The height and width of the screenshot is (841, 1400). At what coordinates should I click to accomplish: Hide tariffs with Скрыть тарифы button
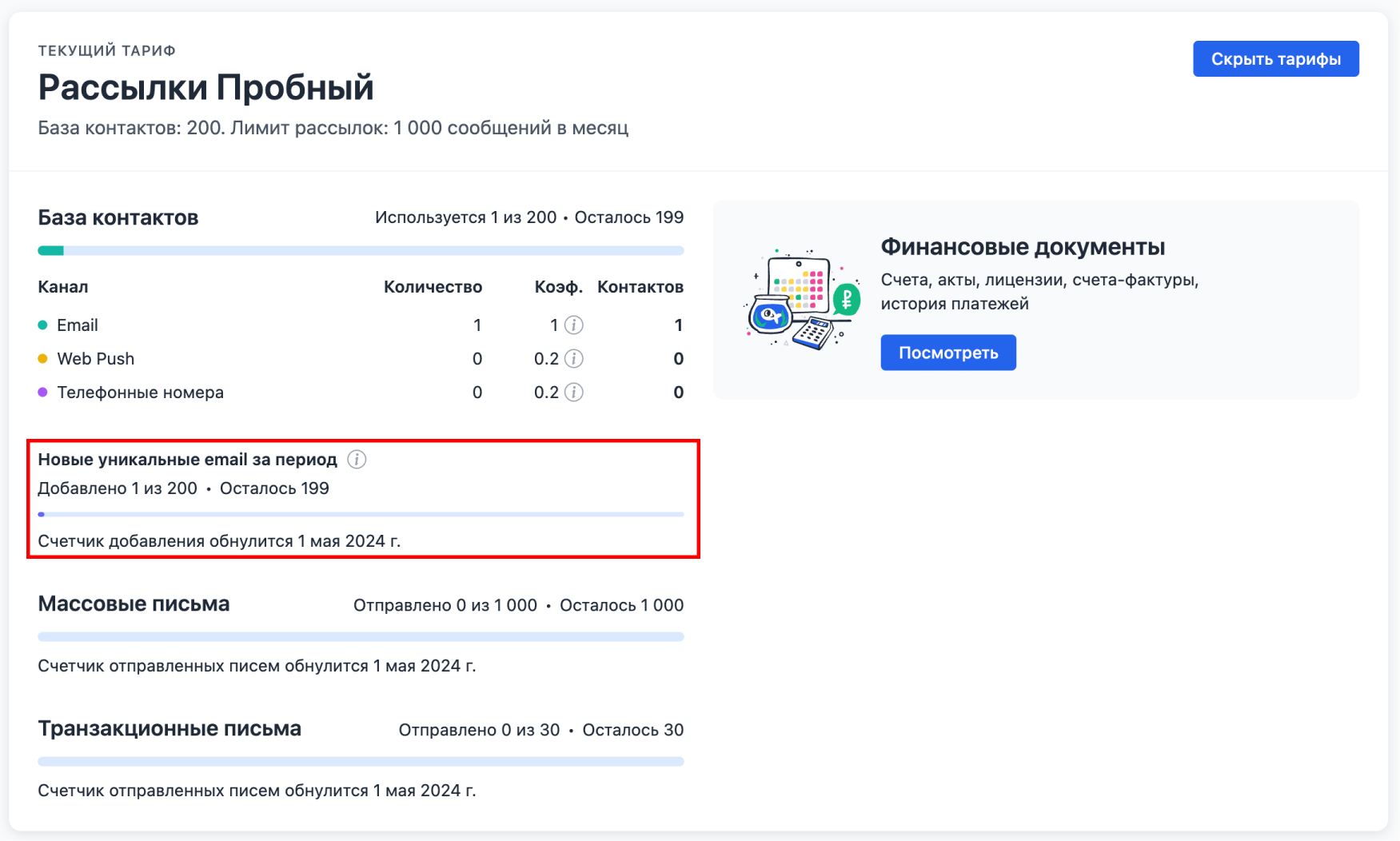(x=1275, y=59)
